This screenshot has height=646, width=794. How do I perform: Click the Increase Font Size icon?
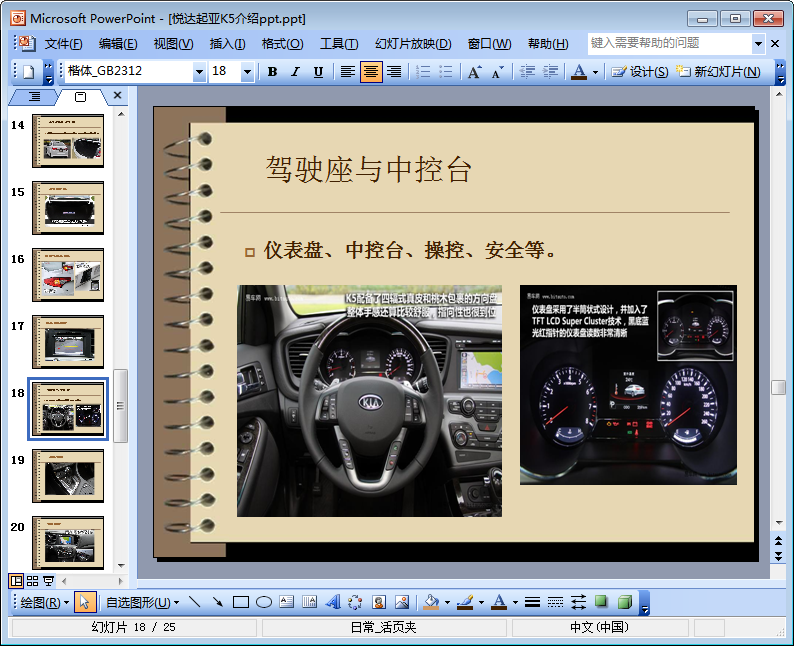point(474,72)
